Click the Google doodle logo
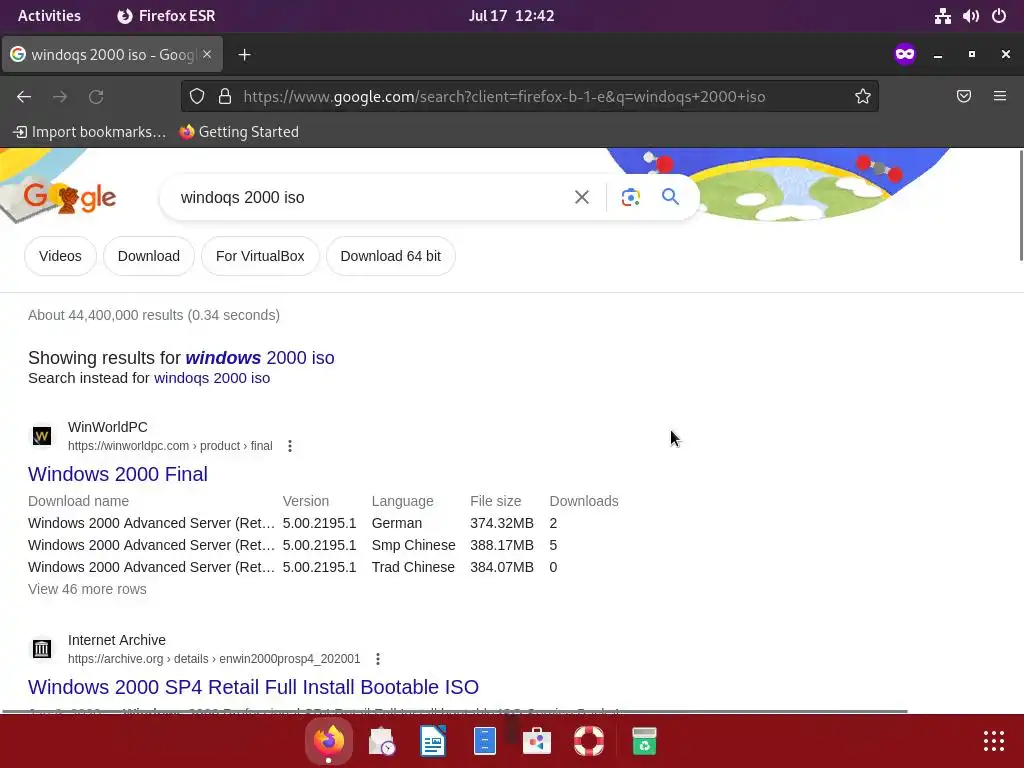This screenshot has width=1024, height=768. click(x=70, y=198)
